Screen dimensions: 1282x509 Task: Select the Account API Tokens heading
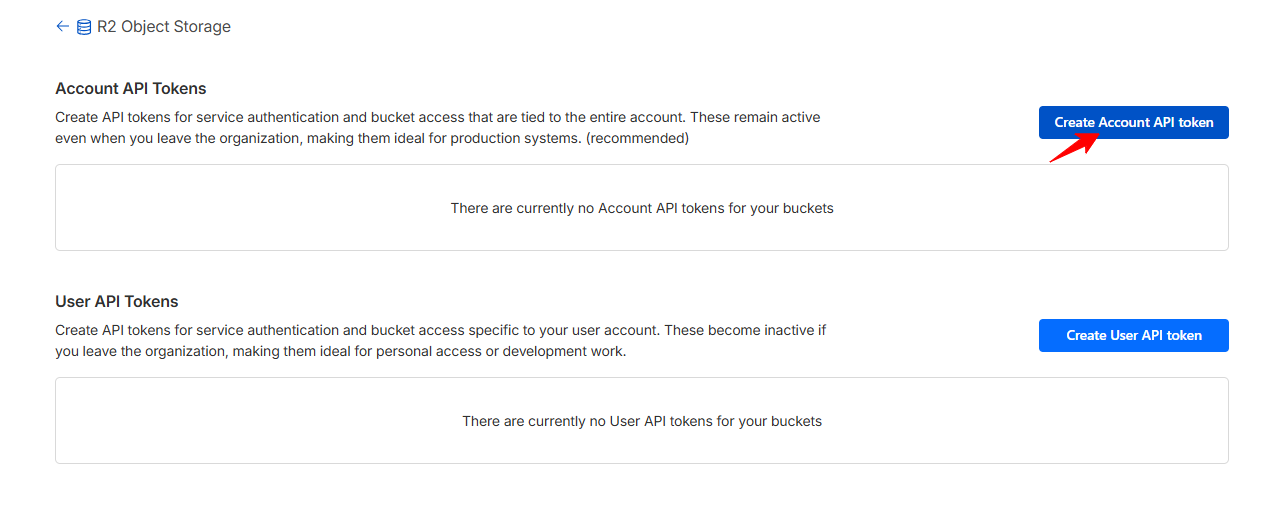tap(131, 89)
